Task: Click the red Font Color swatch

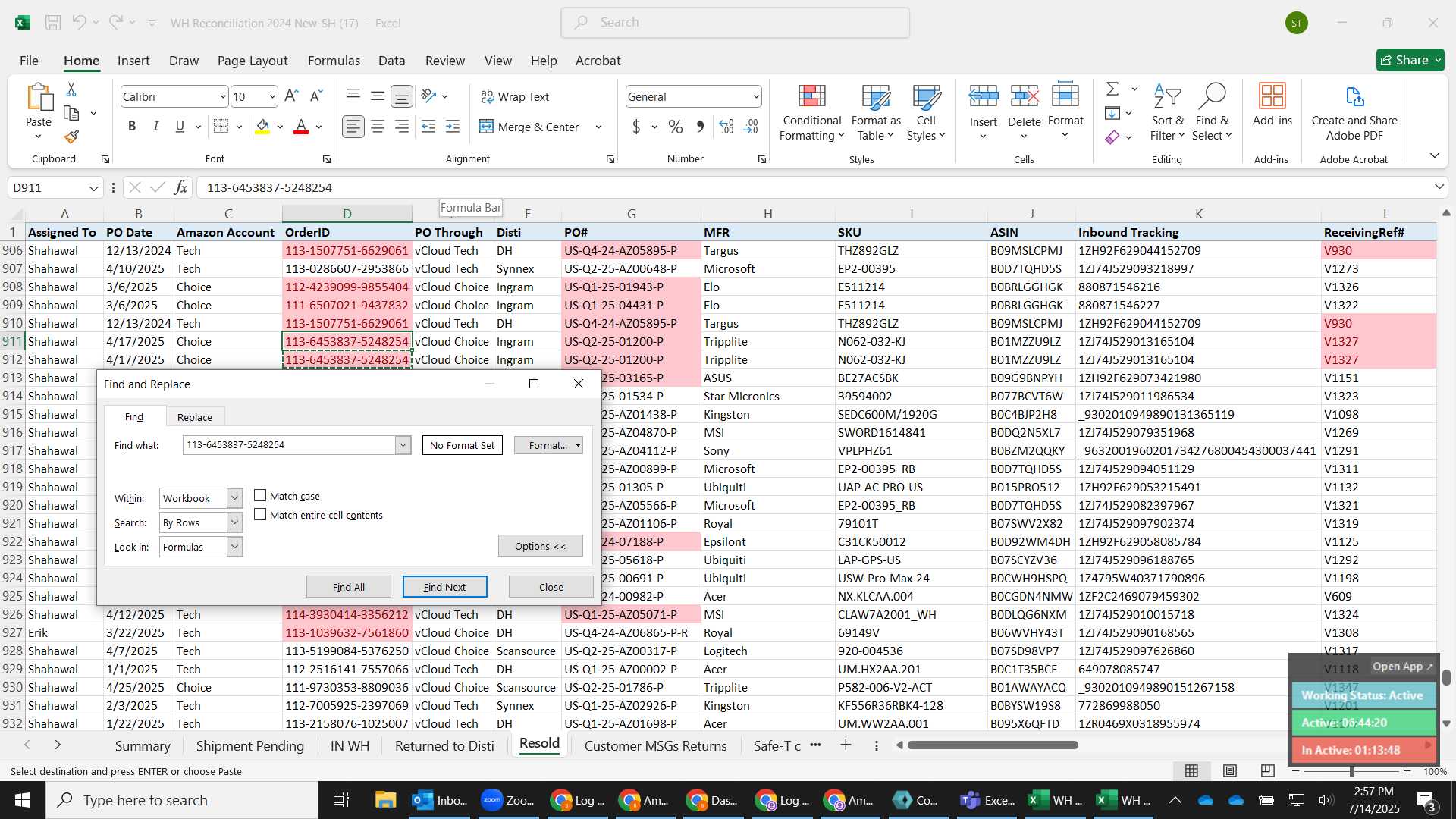Action: click(301, 127)
